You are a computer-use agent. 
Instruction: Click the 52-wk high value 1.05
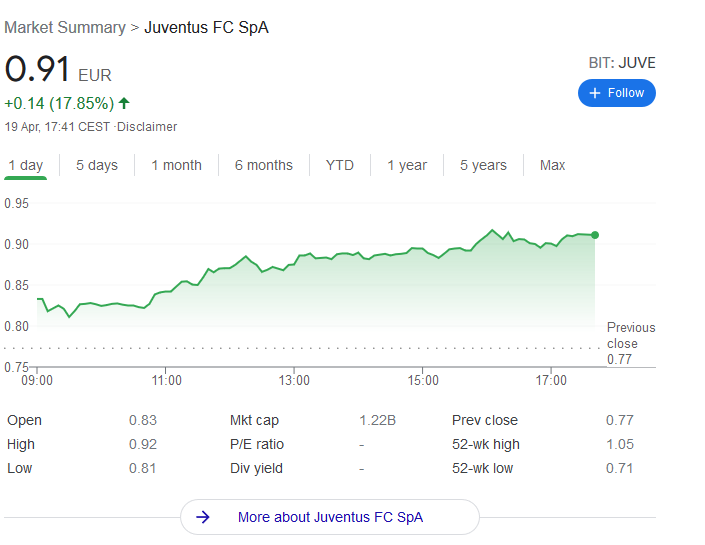pos(620,444)
